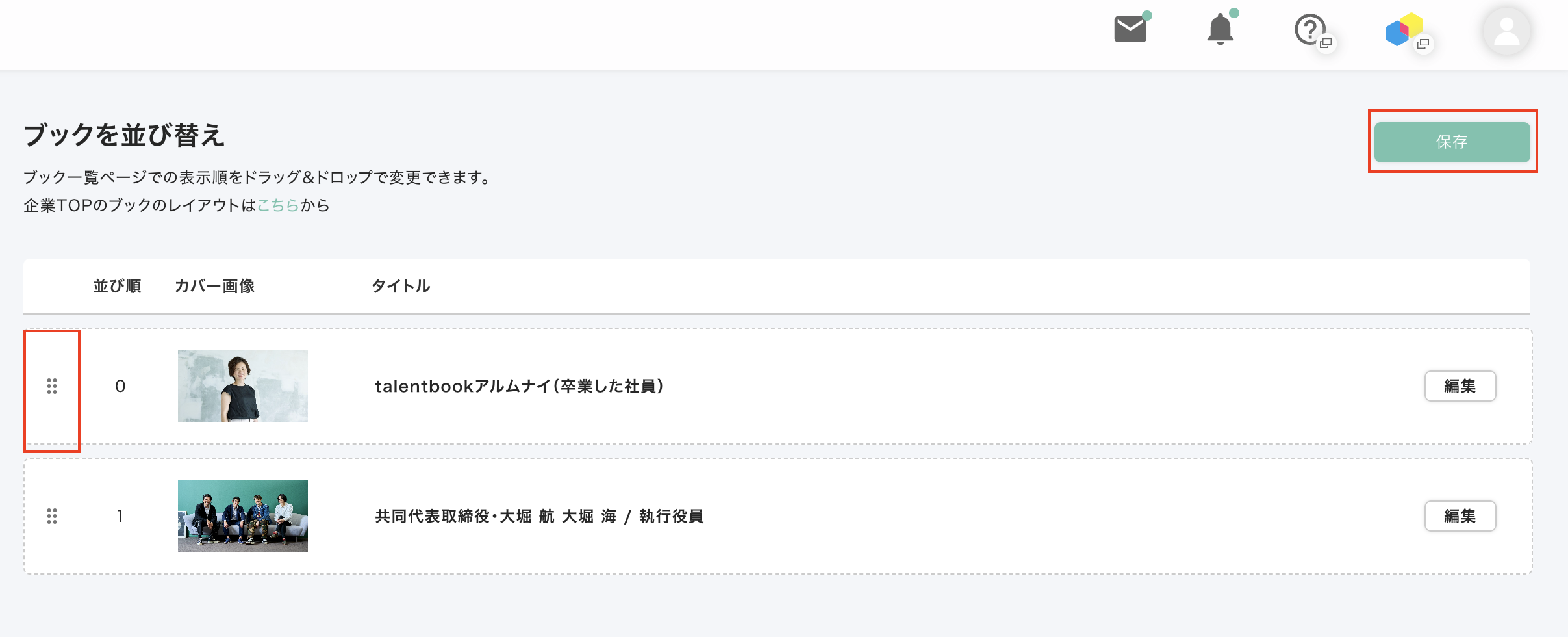Open the colorful hexagon app icon
This screenshot has height=637, width=1568.
(1403, 31)
